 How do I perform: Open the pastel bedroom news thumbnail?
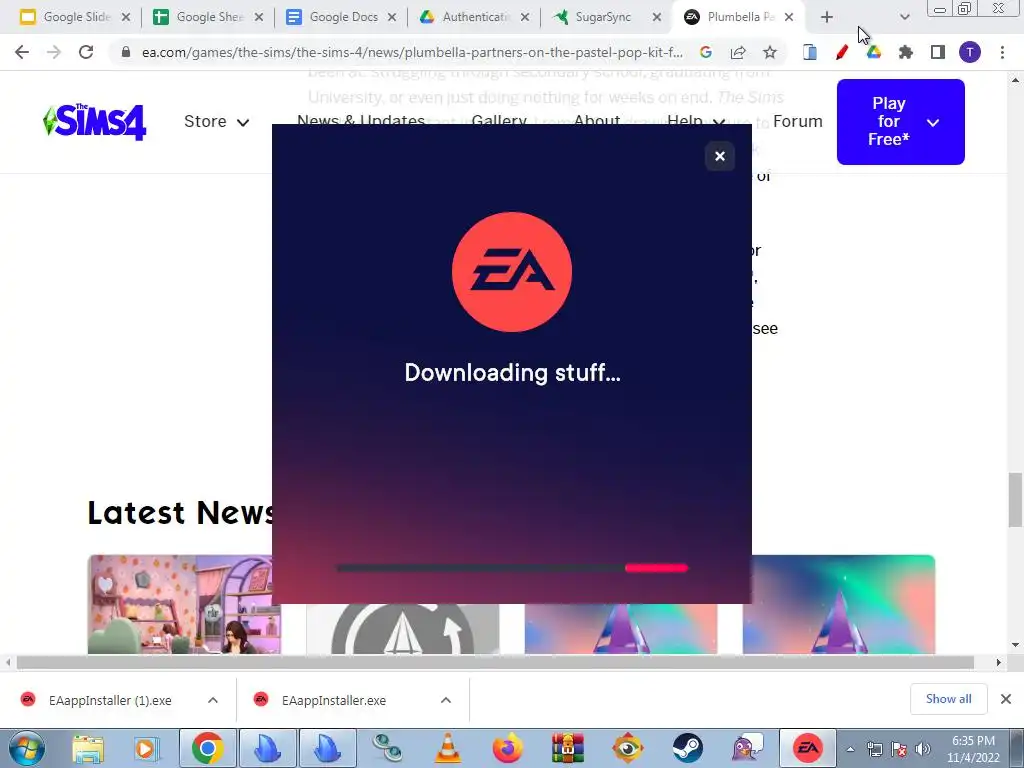(184, 604)
